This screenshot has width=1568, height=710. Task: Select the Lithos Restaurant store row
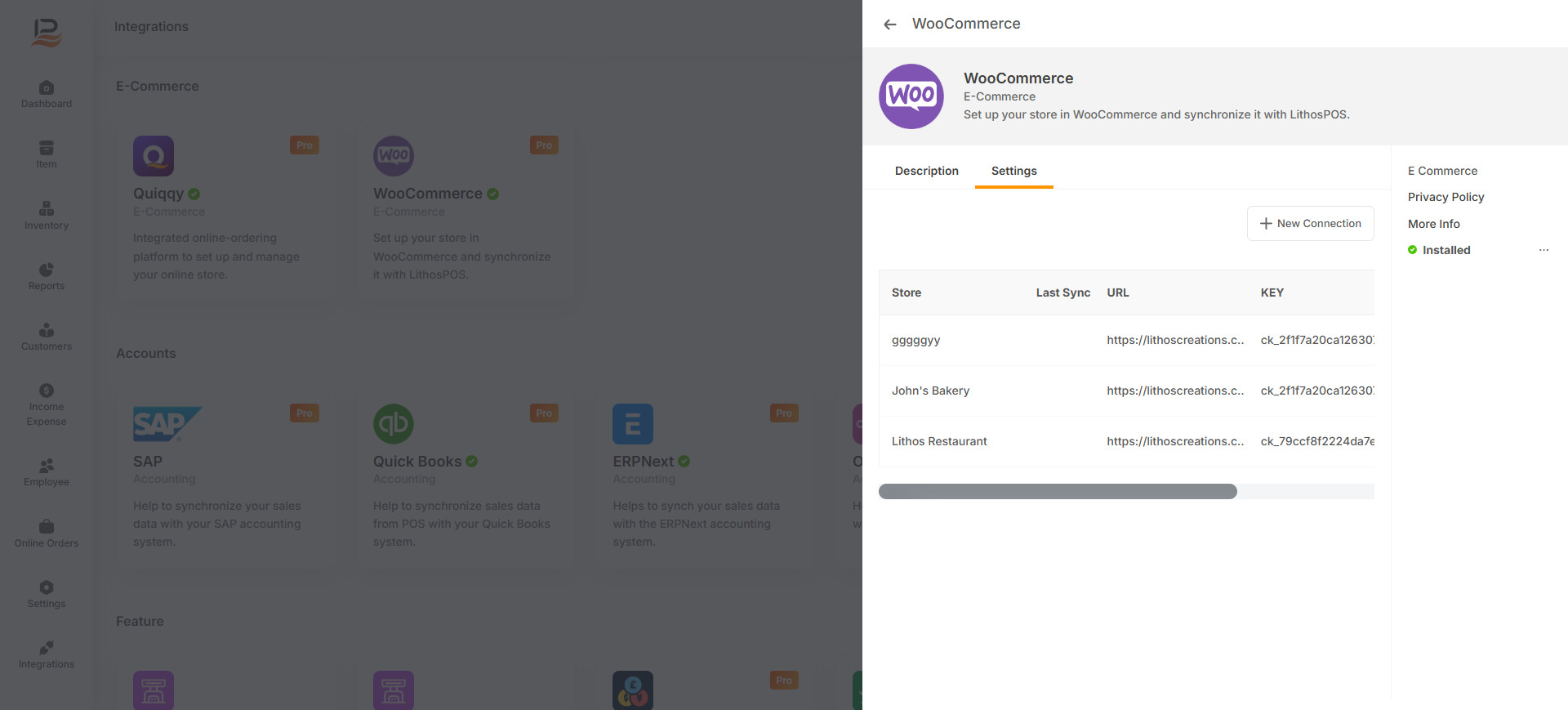tap(1126, 441)
